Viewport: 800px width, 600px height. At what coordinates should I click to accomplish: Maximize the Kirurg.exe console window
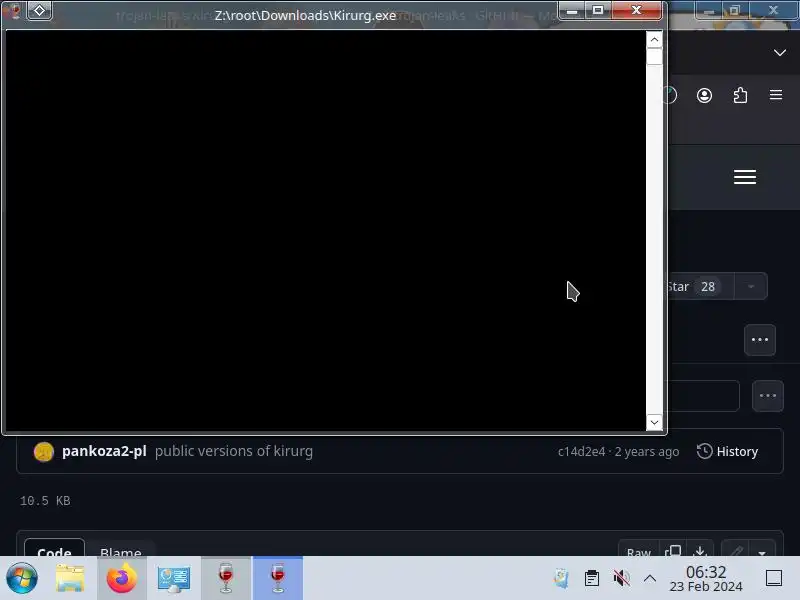[598, 10]
